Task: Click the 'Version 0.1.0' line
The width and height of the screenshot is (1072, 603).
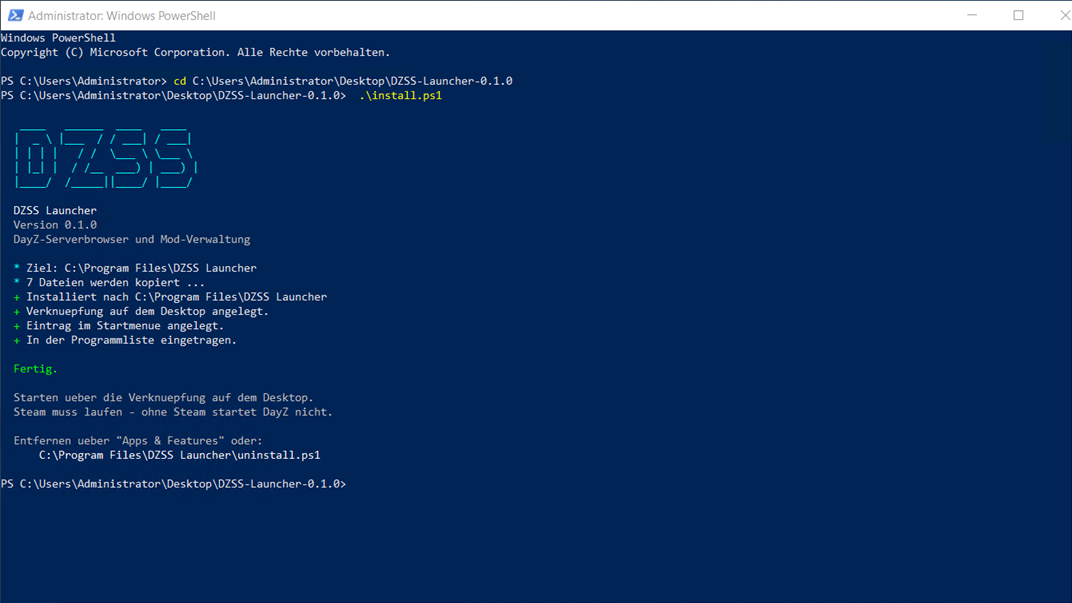Action: tap(55, 224)
